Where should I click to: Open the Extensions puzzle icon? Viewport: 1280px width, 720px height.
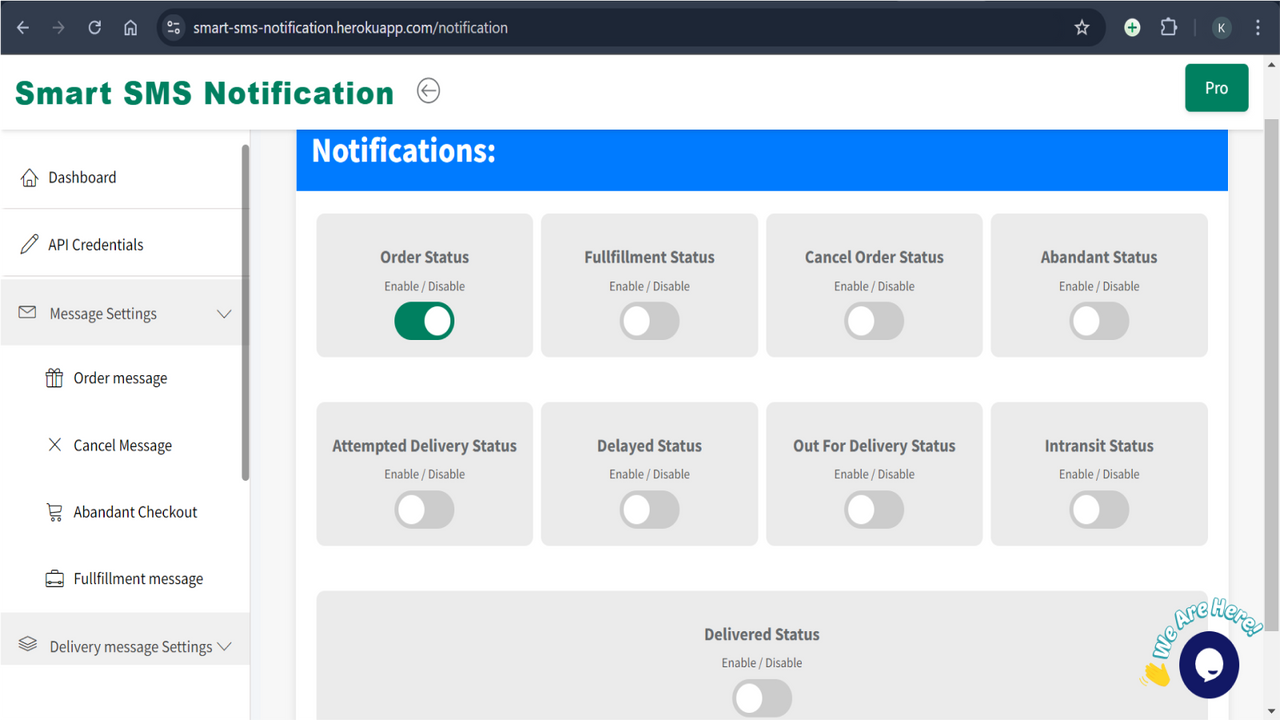(x=1168, y=28)
